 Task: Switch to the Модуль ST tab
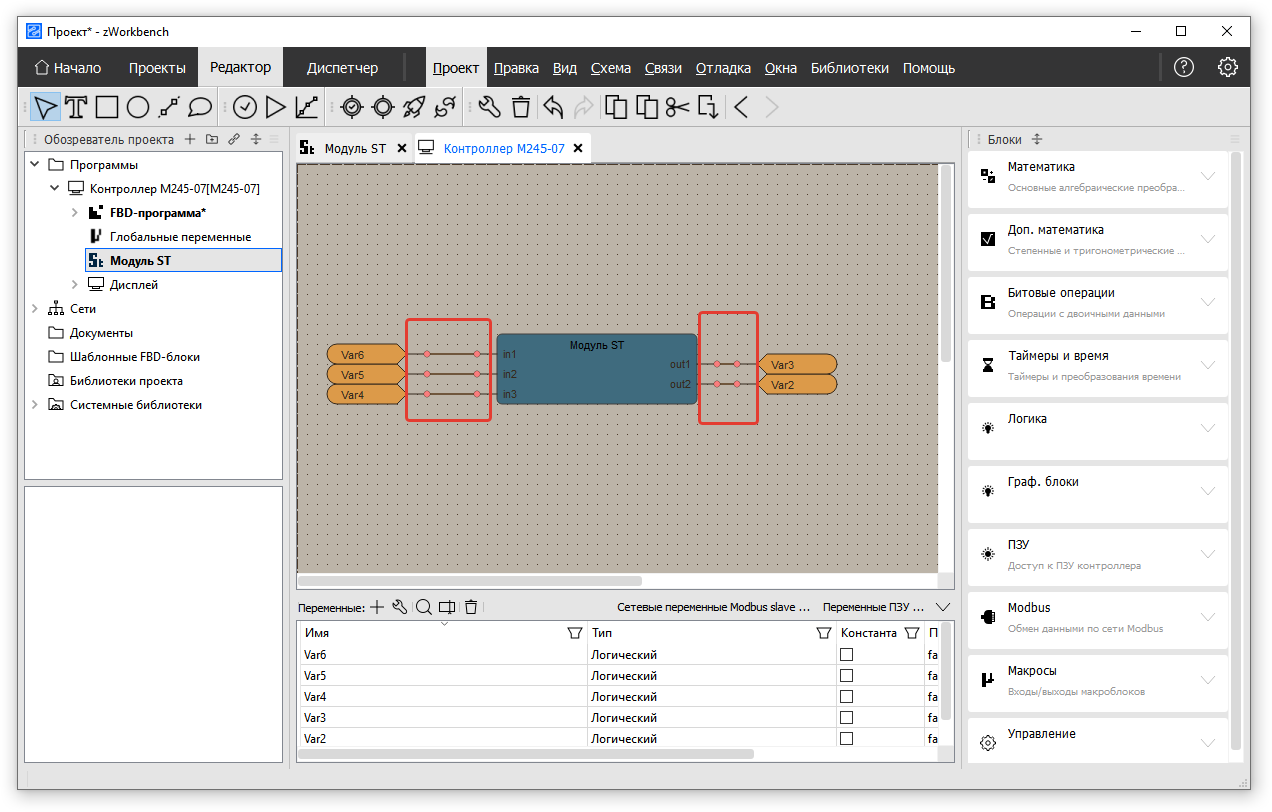(x=354, y=148)
